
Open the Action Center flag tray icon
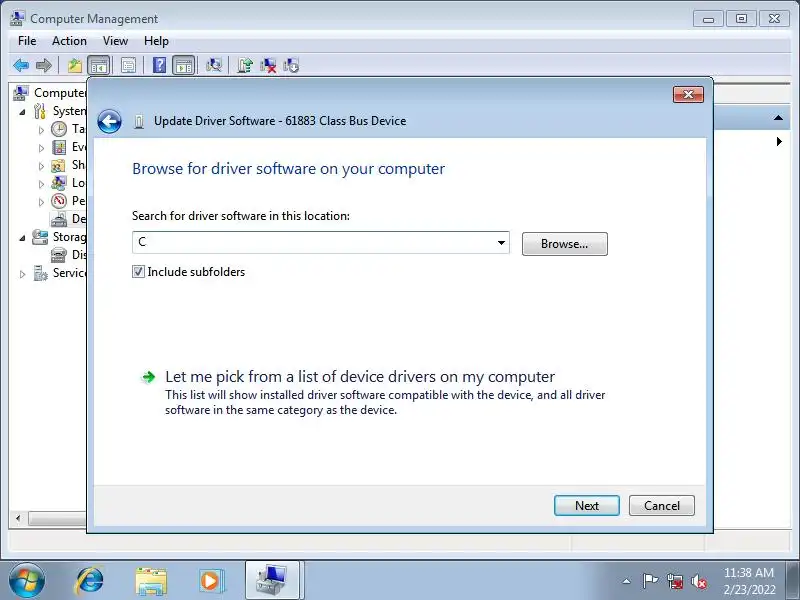[650, 581]
